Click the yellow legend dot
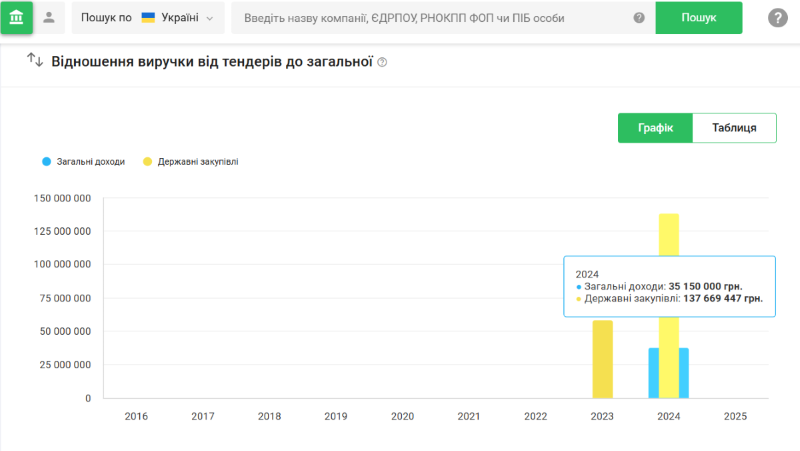Image resolution: width=800 pixels, height=451 pixels. click(x=148, y=161)
